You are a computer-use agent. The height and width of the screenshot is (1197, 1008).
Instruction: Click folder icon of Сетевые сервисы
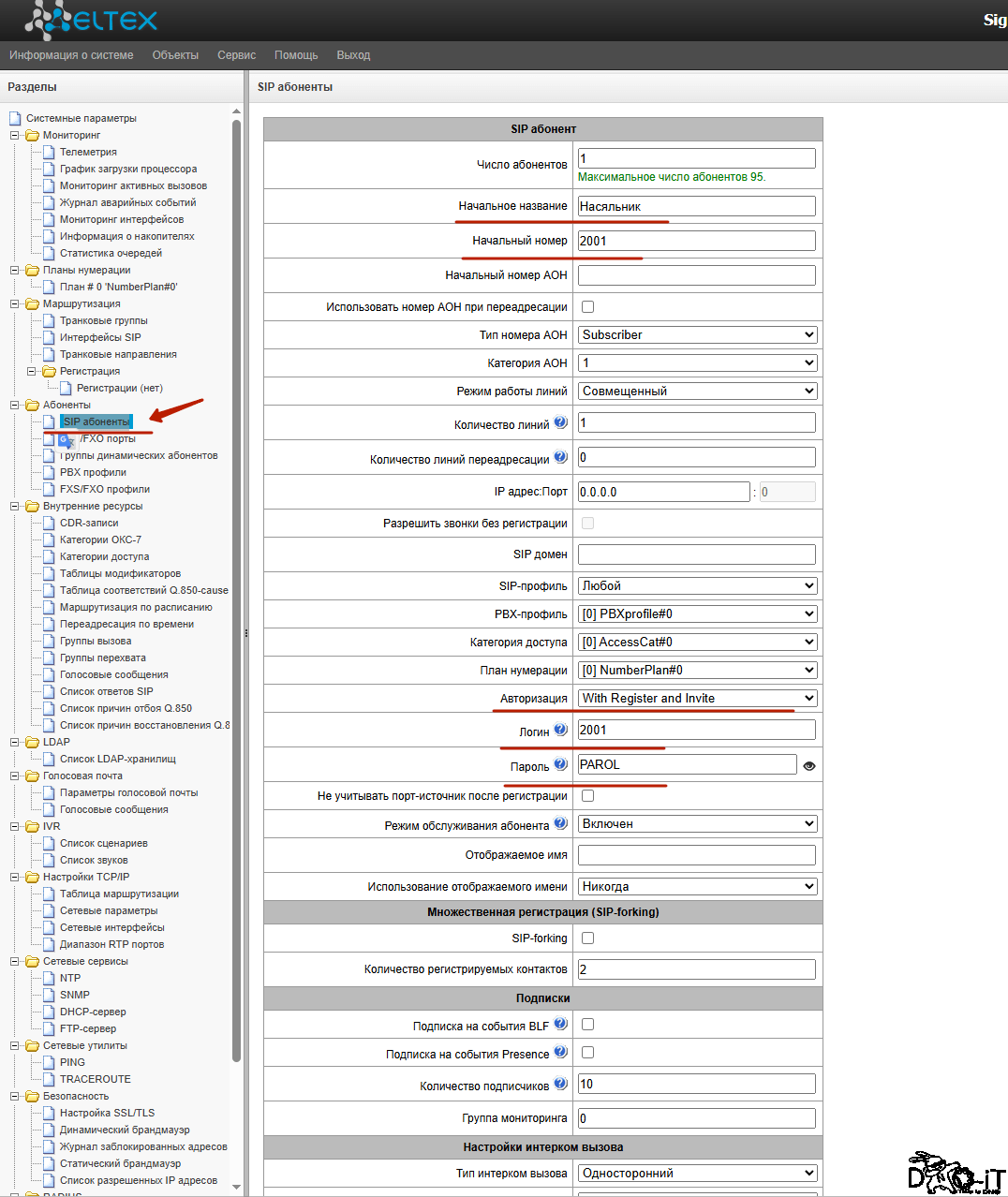[32, 961]
